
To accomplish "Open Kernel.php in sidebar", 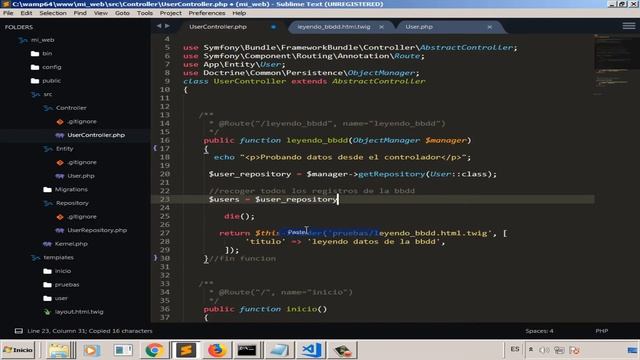I will pyautogui.click(x=71, y=244).
